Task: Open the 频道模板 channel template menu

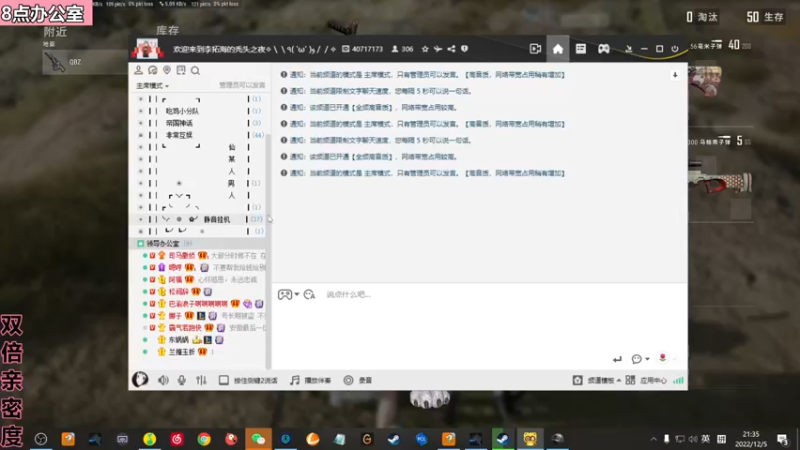Action: (x=597, y=380)
